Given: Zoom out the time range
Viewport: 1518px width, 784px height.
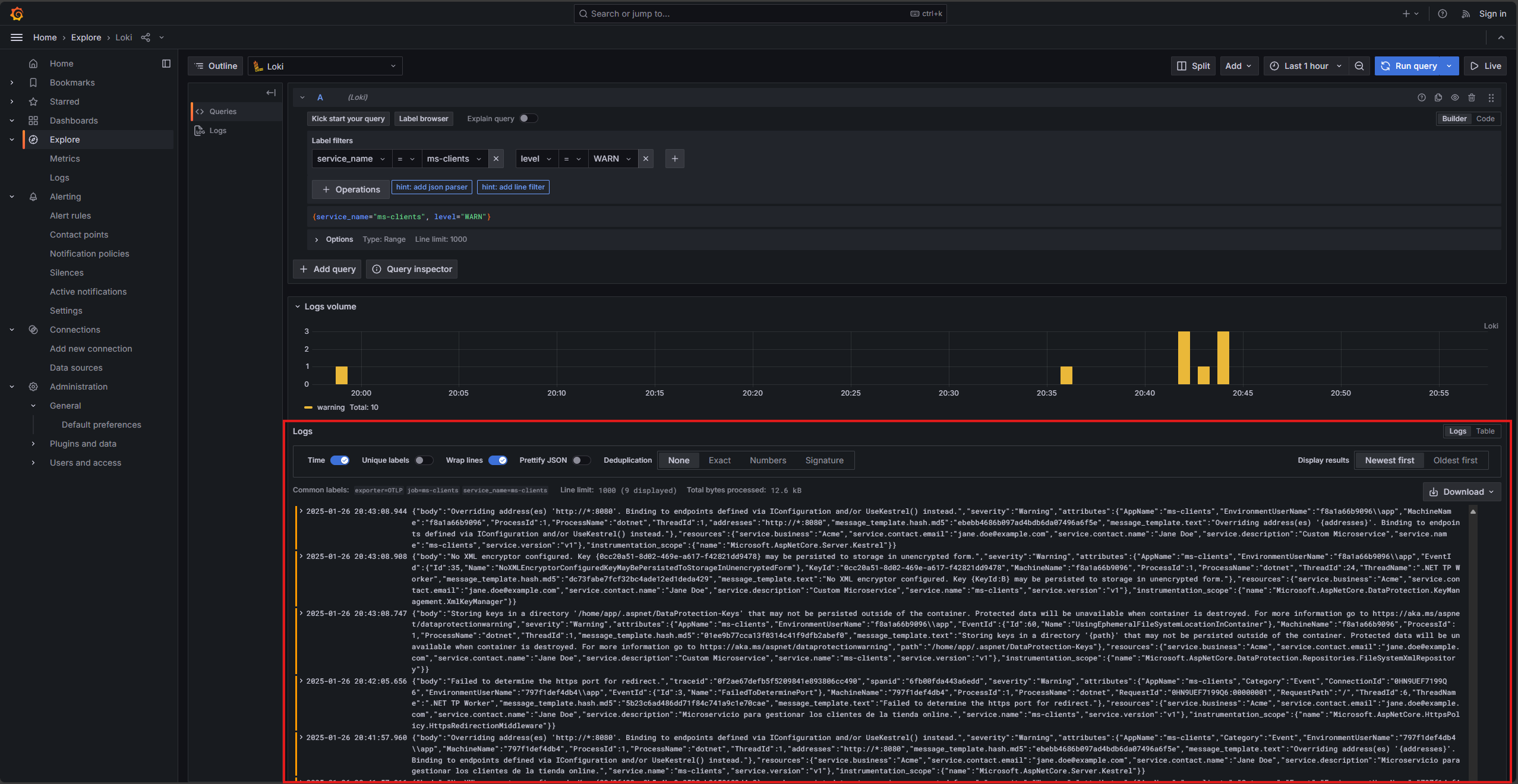Looking at the screenshot, I should pyautogui.click(x=1359, y=66).
